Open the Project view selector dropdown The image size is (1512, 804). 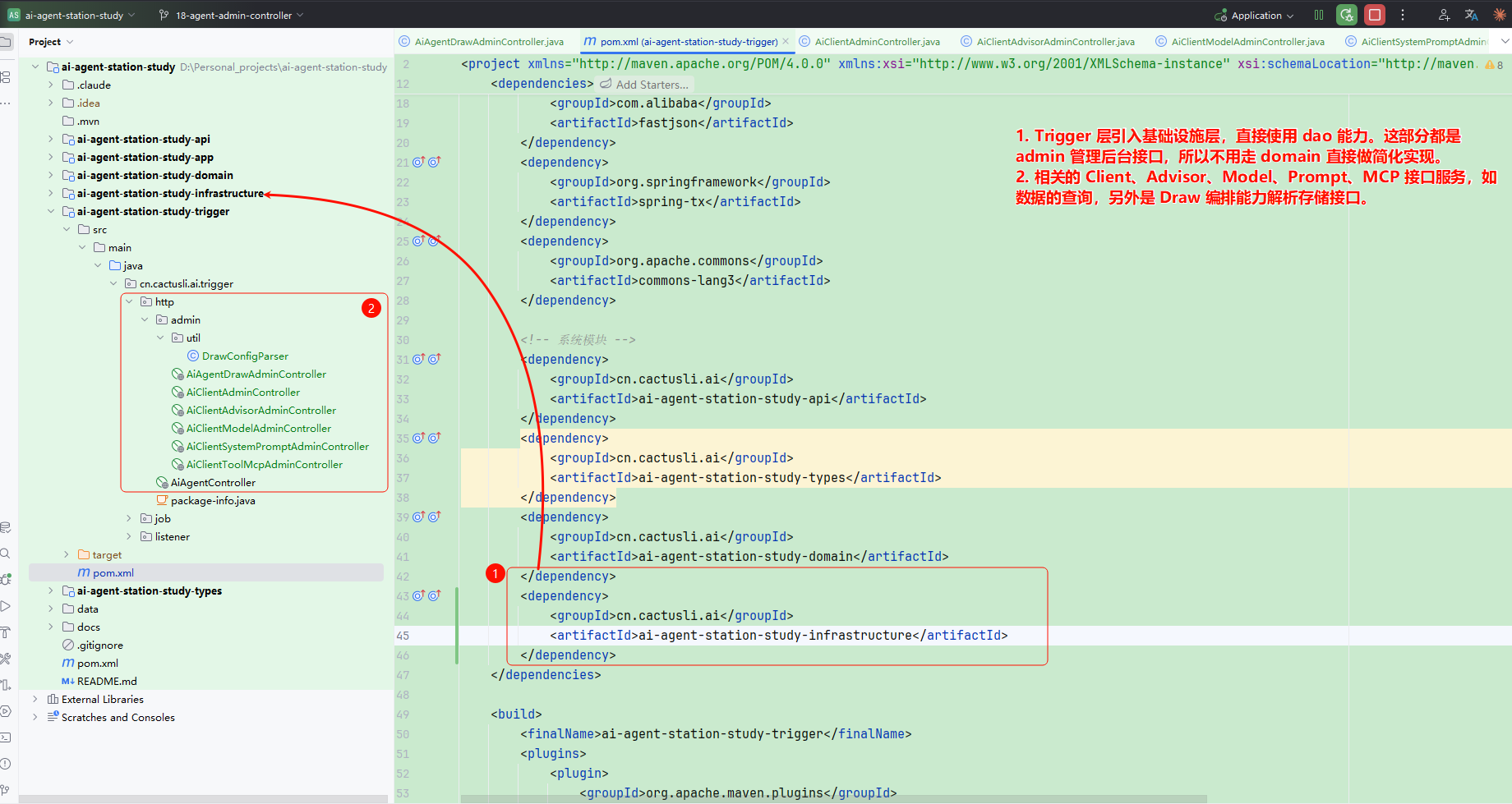click(x=51, y=42)
